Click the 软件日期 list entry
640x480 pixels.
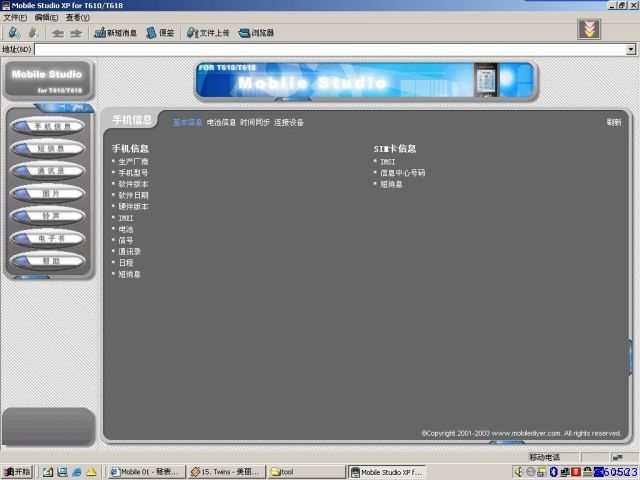coord(133,195)
